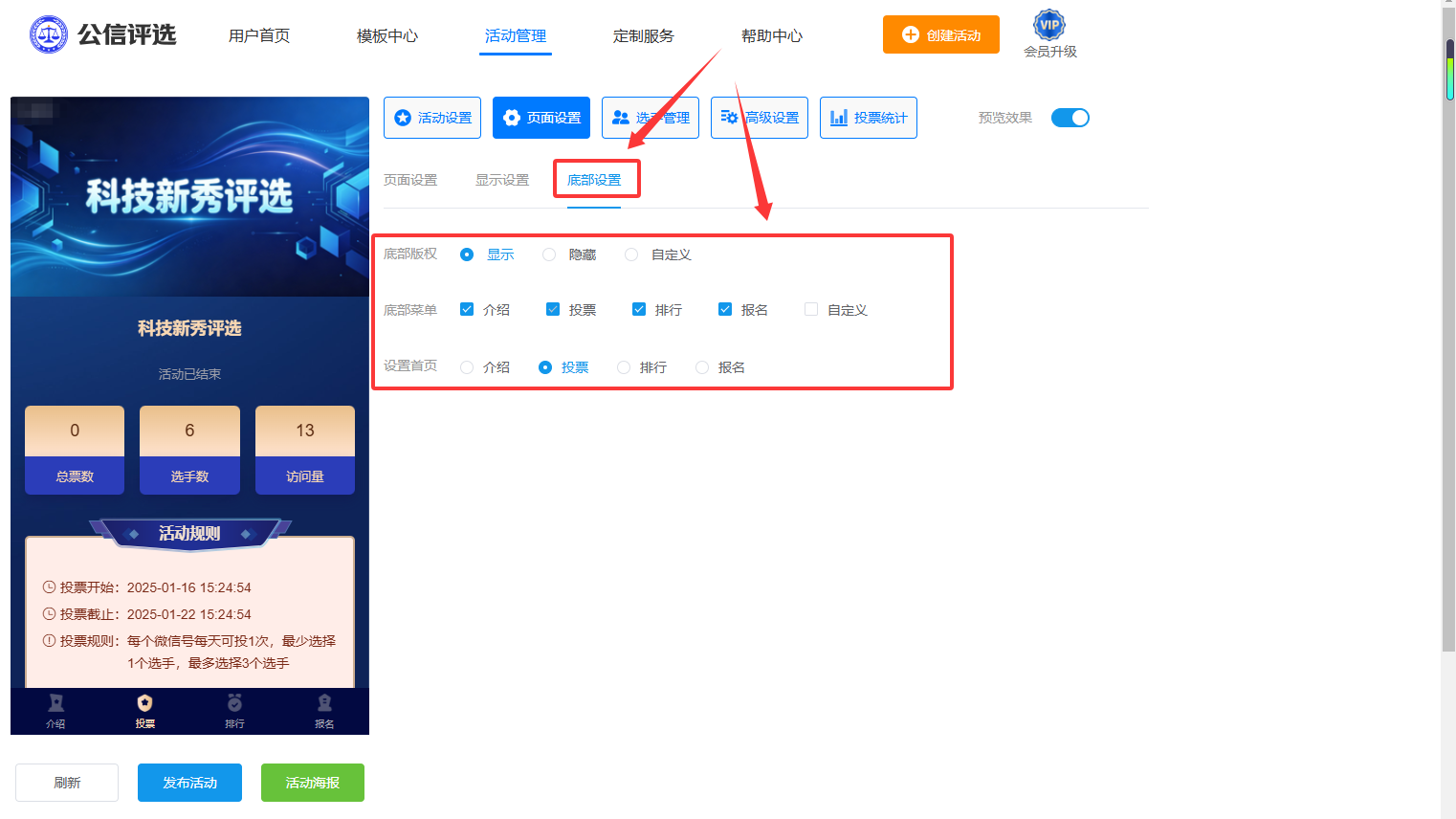Open 活动管理 in top navigation
The width and height of the screenshot is (1456, 819).
coord(516,35)
